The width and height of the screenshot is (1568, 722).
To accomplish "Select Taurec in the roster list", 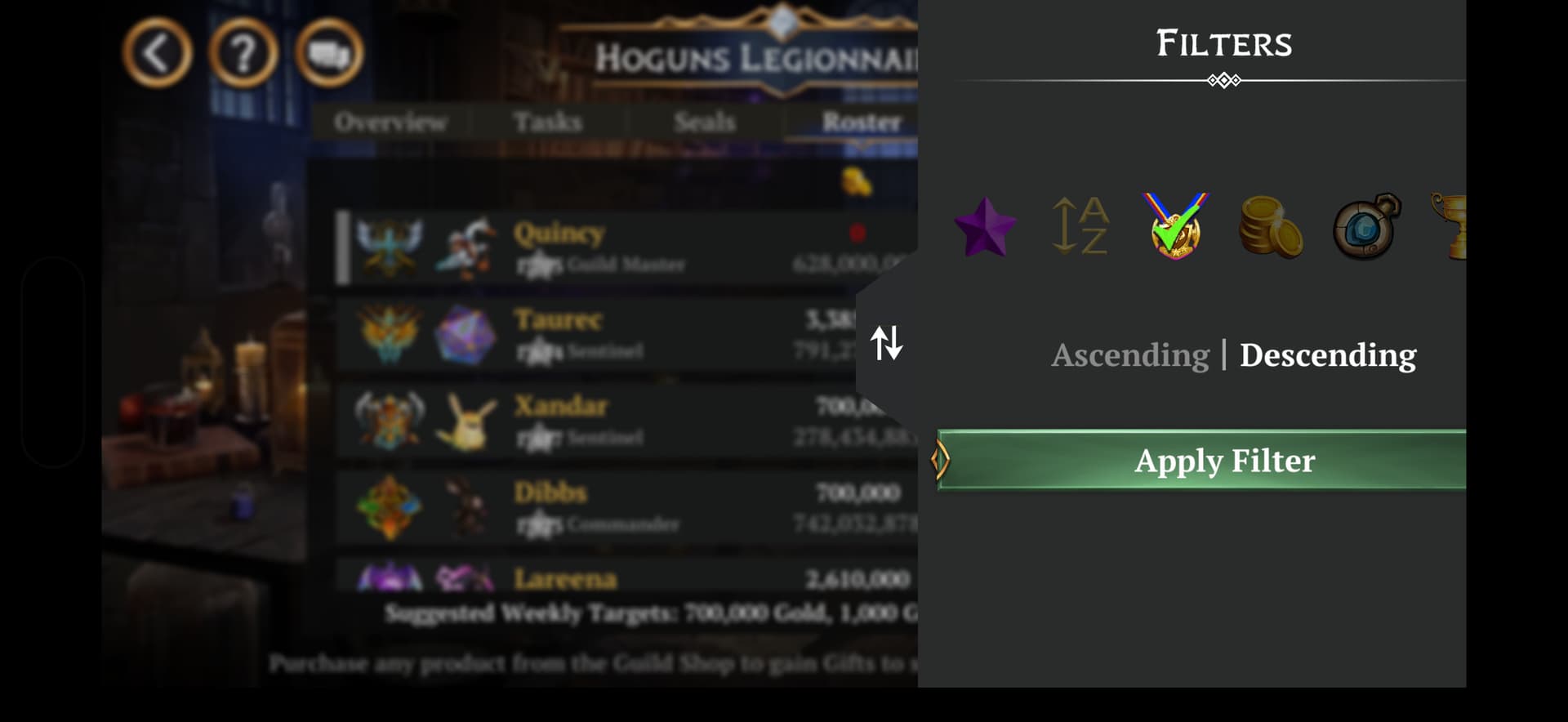I will 627,334.
